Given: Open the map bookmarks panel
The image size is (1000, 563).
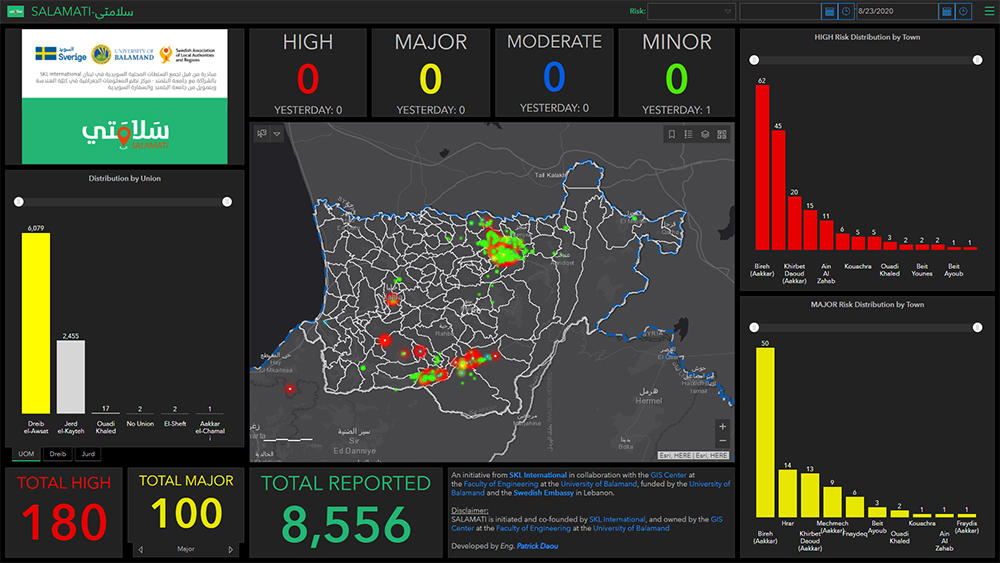Looking at the screenshot, I should 672,134.
